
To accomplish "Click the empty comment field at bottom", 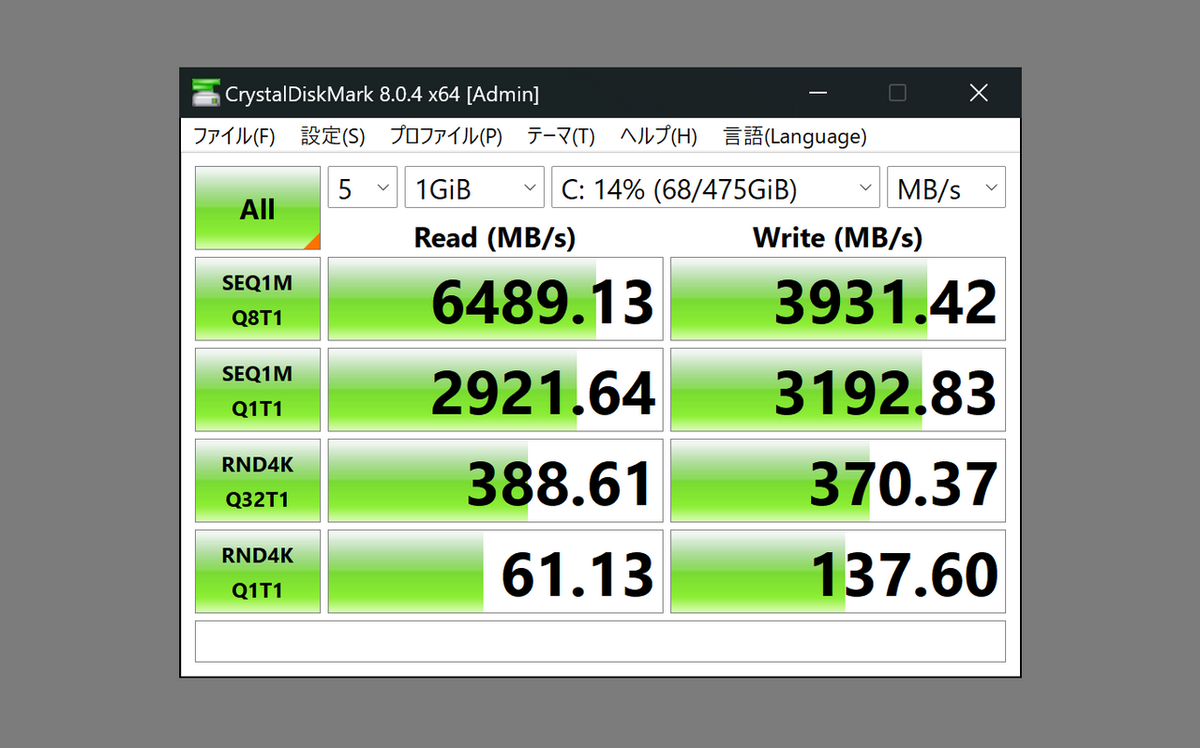I will (x=600, y=641).
